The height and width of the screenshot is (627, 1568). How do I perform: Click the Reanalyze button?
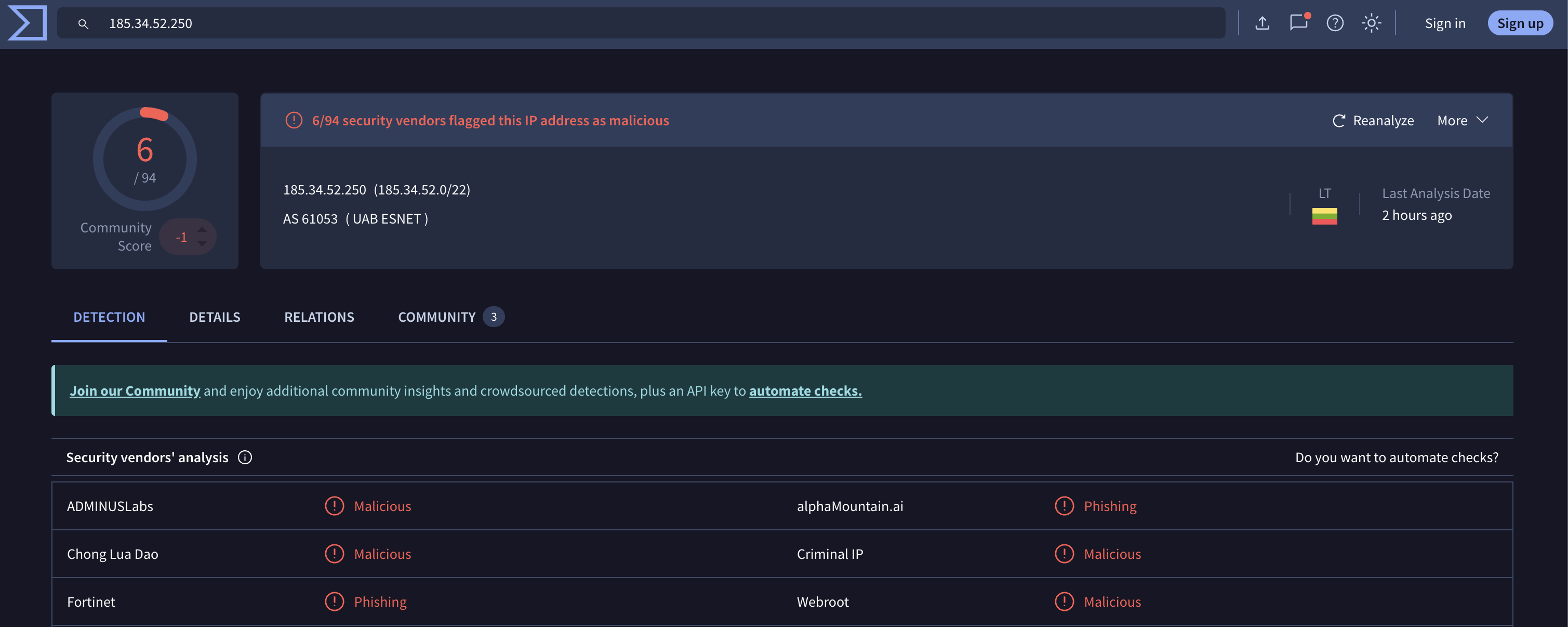1373,121
